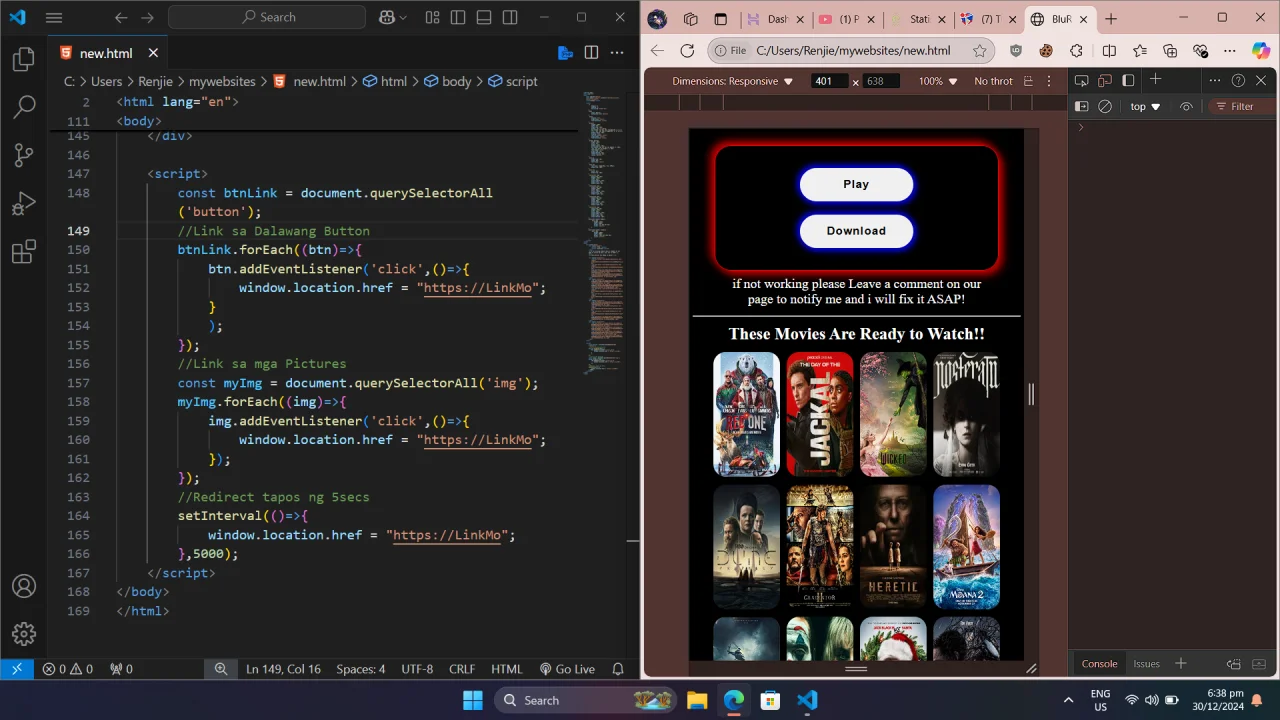Screen dimensions: 1280x720
Task: Open the 100% zoom dropdown in device toolbar
Action: pos(938,81)
